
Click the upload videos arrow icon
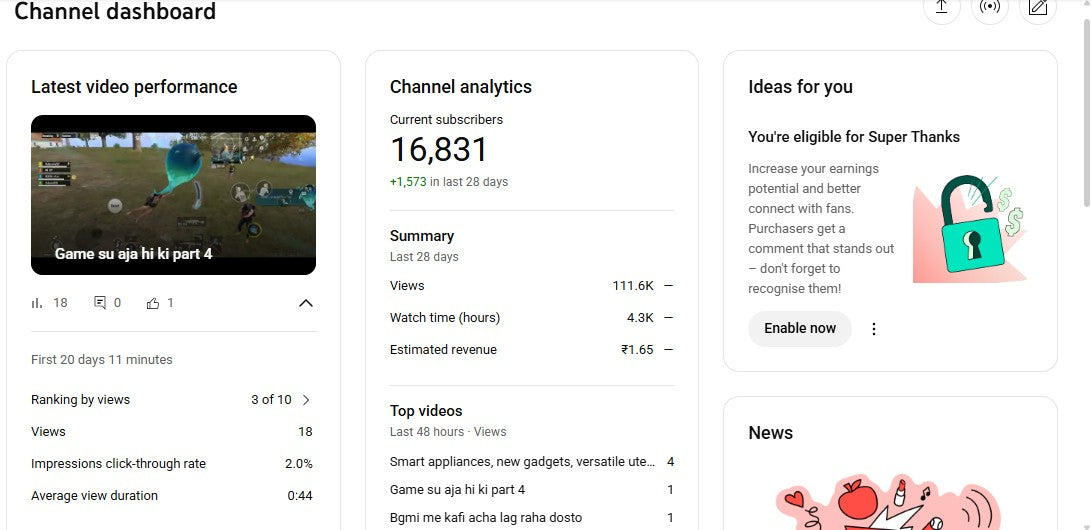pyautogui.click(x=940, y=8)
